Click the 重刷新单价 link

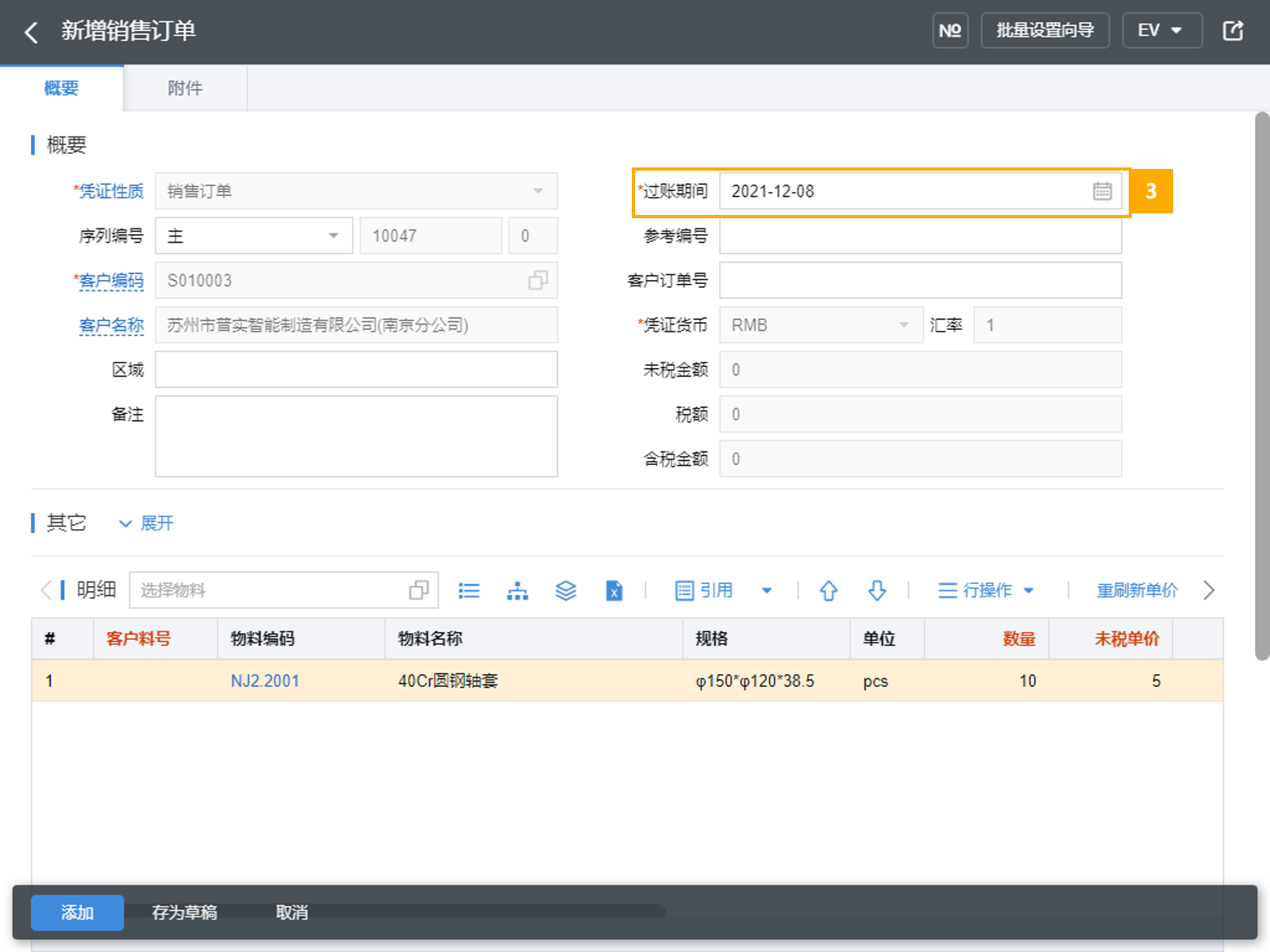1137,590
